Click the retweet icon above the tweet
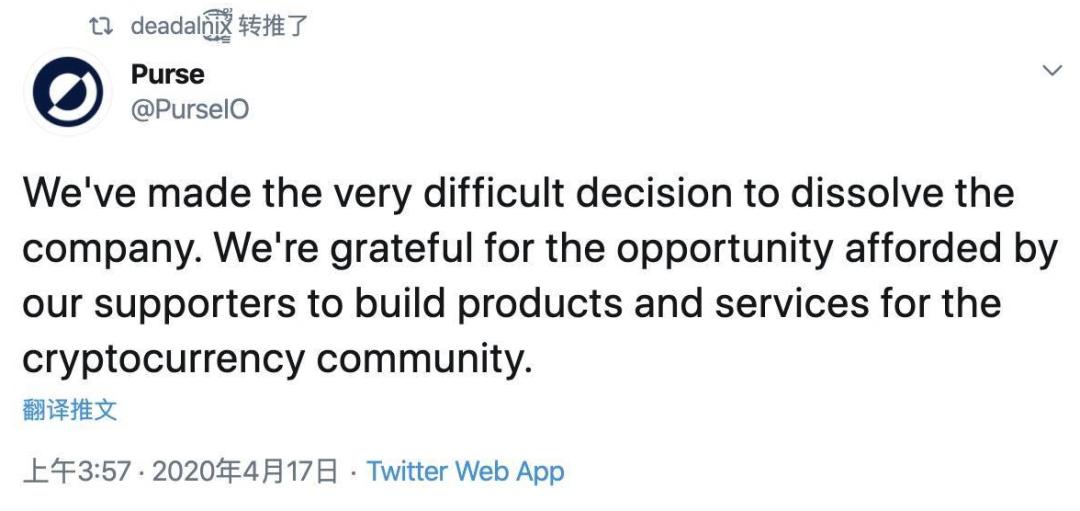 (x=100, y=27)
